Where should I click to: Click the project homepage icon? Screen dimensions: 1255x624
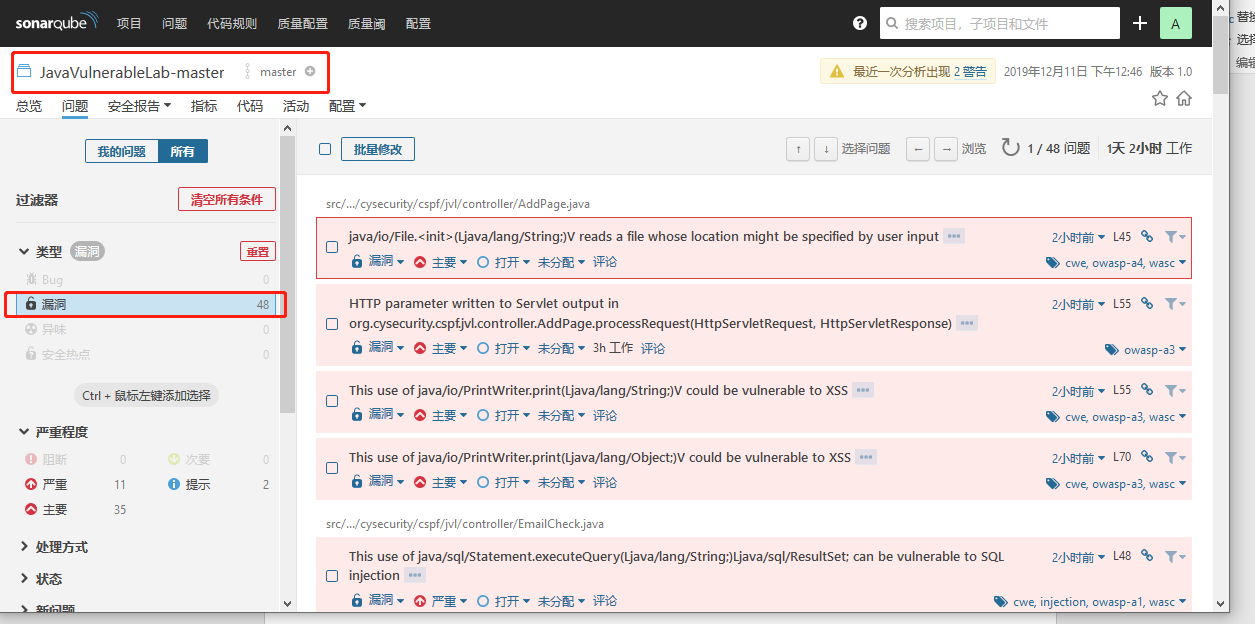(1184, 98)
